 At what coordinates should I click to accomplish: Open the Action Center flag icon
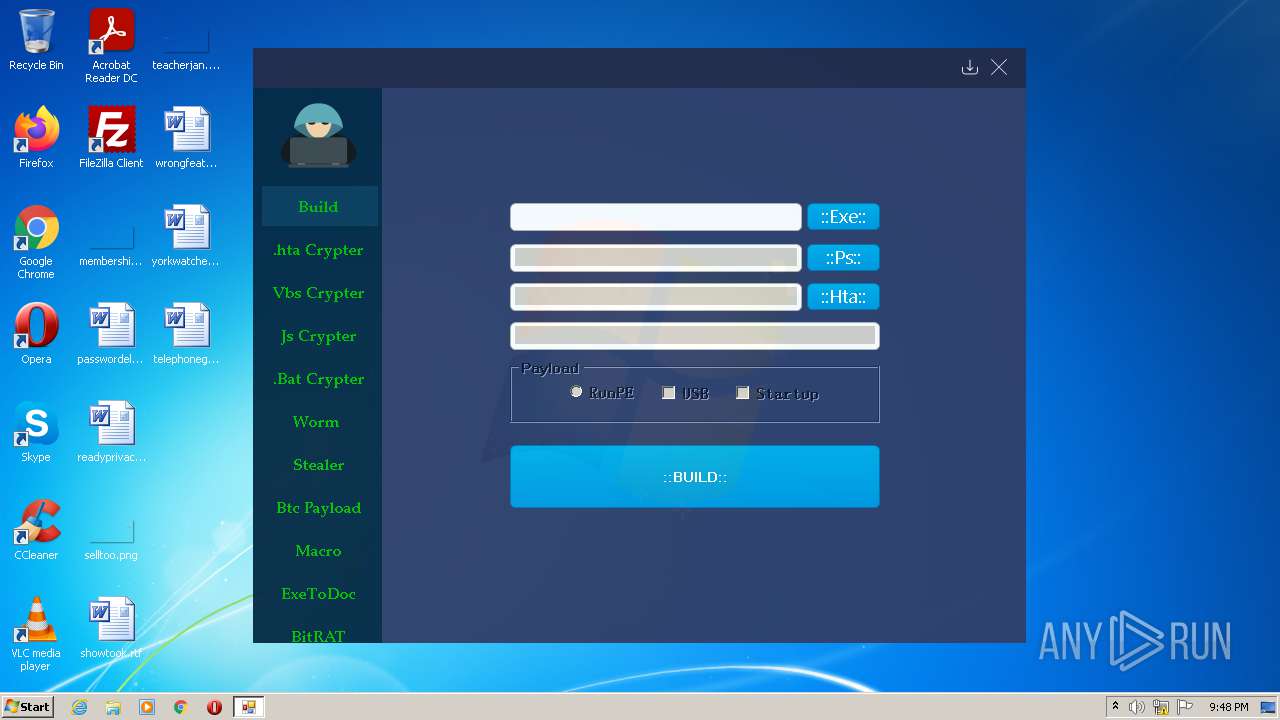click(1185, 707)
